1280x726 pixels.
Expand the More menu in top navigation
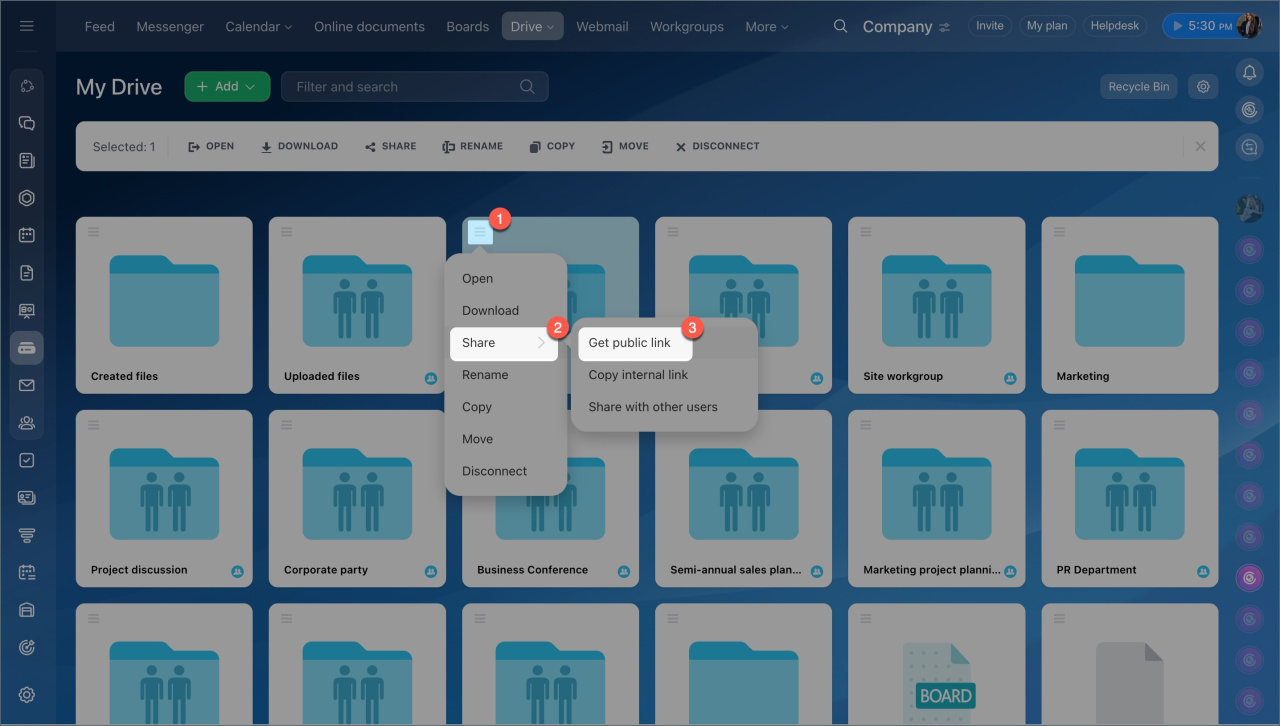(766, 27)
